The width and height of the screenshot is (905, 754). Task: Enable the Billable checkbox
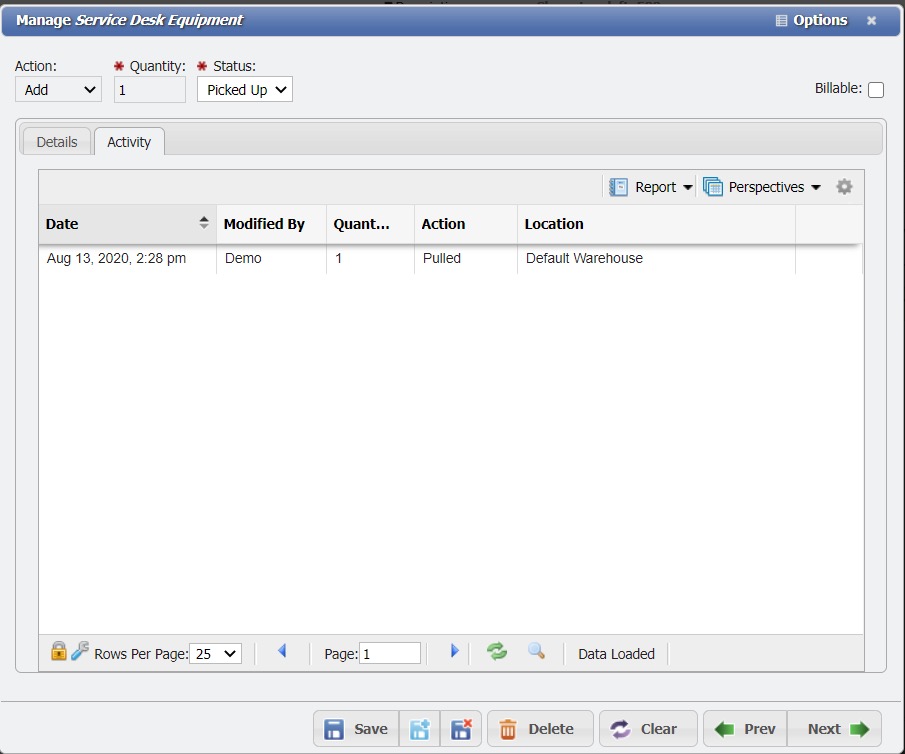pos(876,90)
